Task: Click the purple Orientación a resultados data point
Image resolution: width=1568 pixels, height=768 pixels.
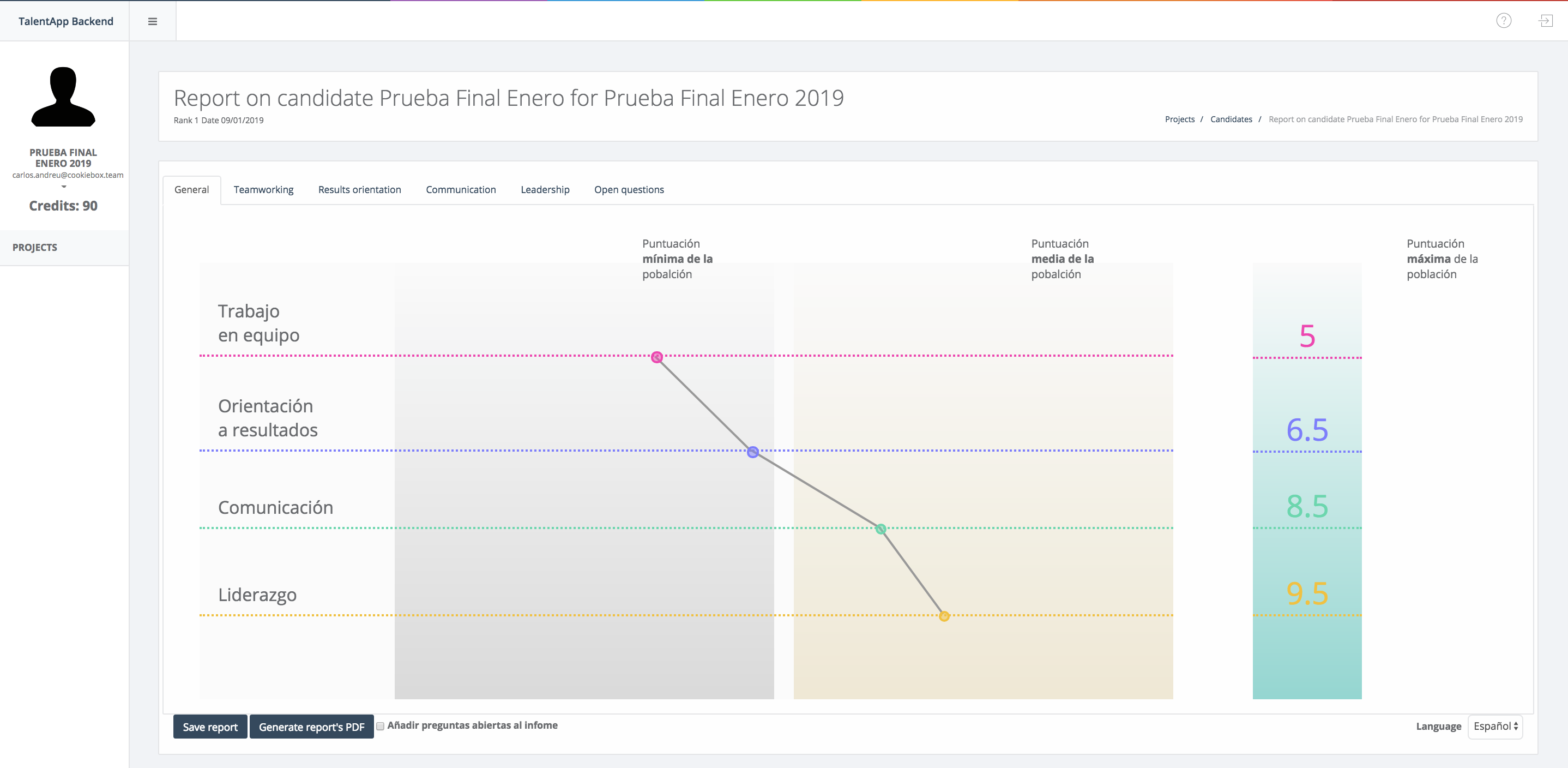Action: 753,452
